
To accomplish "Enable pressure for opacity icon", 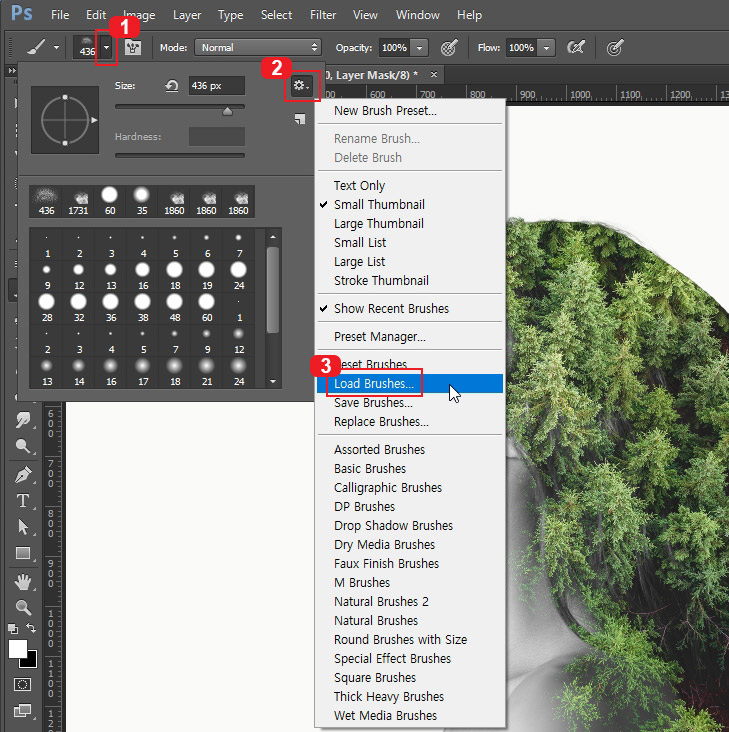I will pyautogui.click(x=449, y=47).
